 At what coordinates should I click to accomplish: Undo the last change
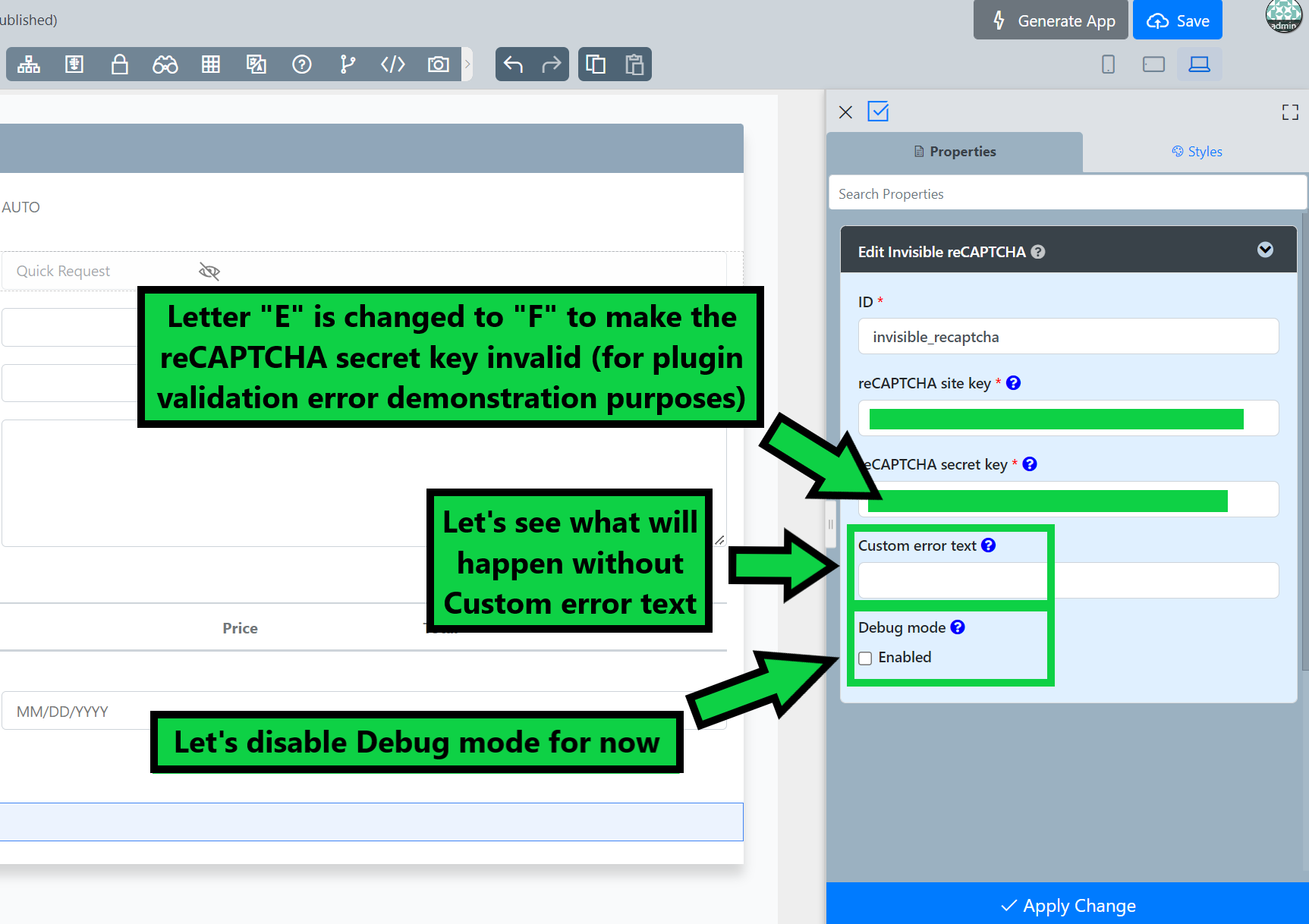coord(514,64)
